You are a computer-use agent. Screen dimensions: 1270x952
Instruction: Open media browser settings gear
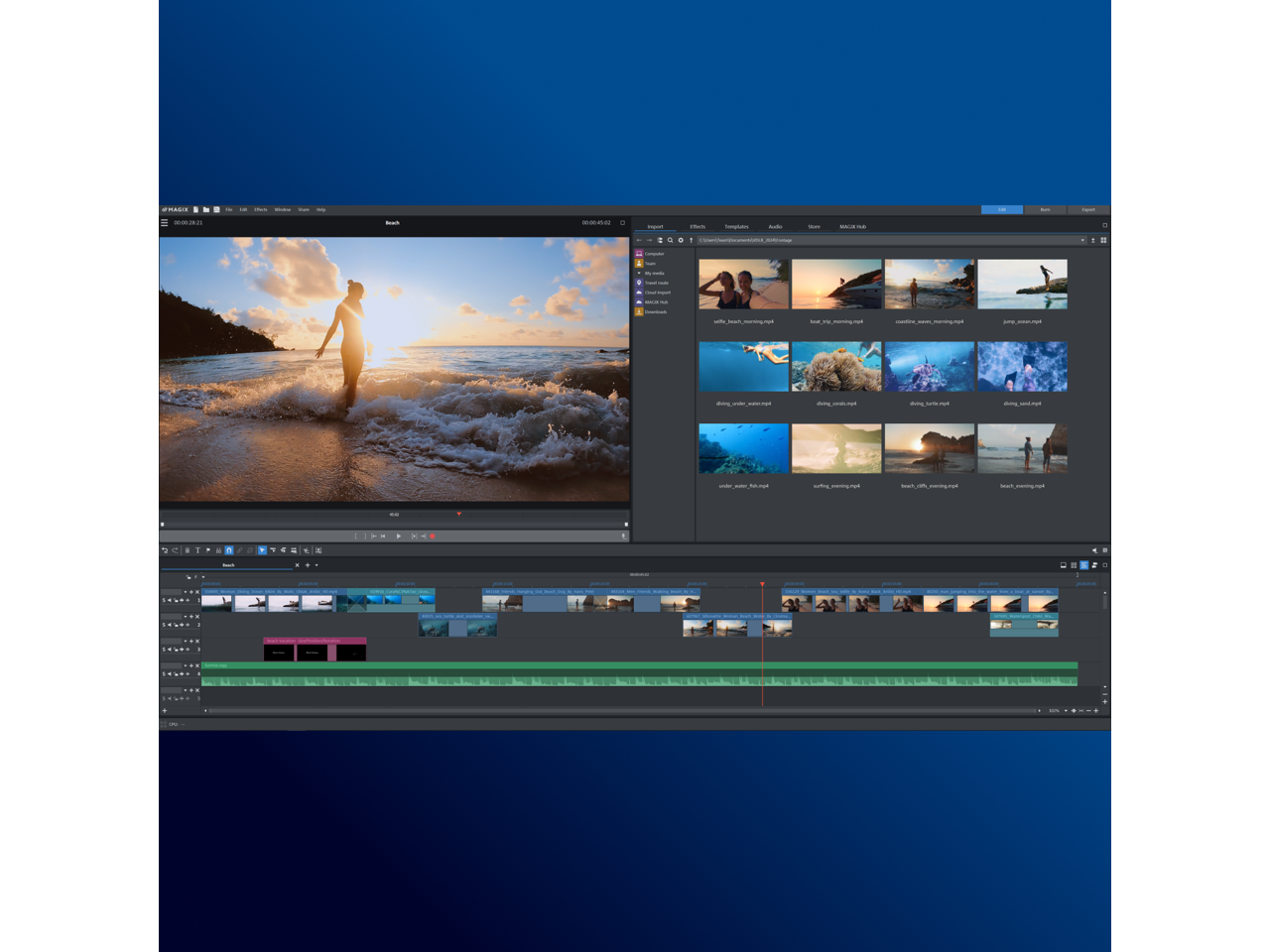click(x=681, y=240)
